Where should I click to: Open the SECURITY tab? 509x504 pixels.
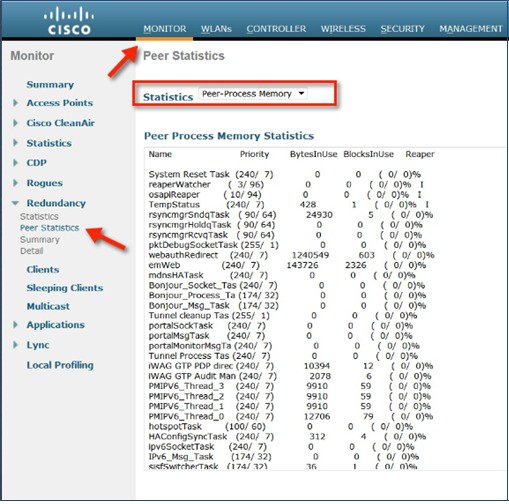tap(403, 29)
